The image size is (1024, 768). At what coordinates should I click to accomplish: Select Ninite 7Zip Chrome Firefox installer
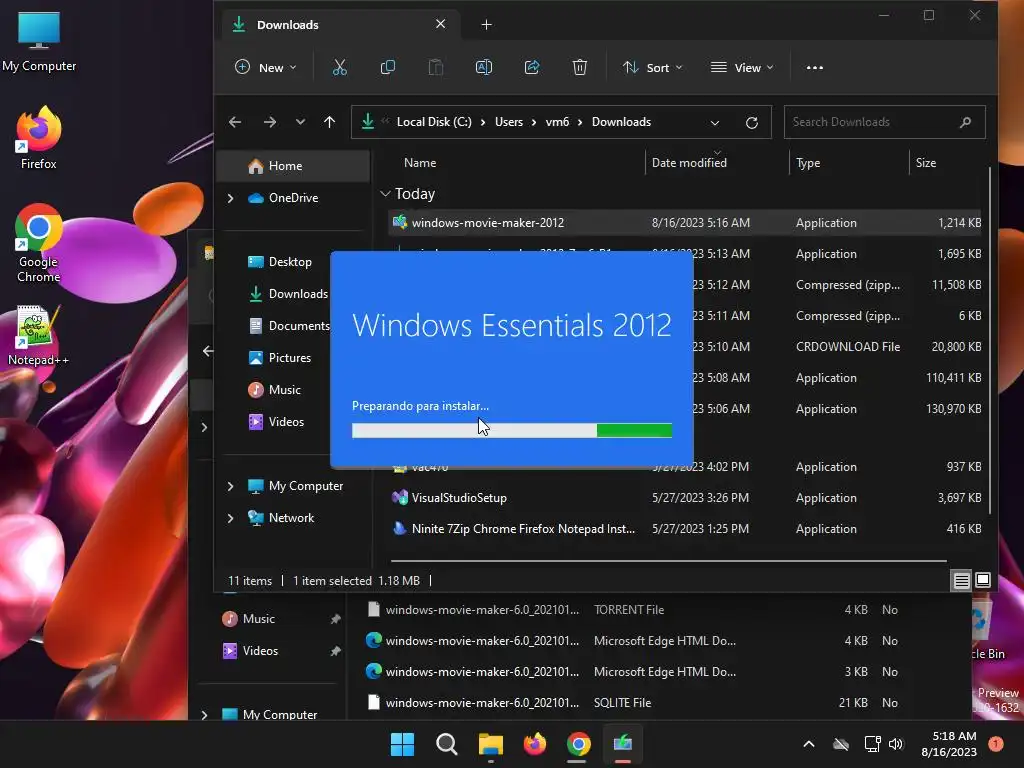point(686,529)
